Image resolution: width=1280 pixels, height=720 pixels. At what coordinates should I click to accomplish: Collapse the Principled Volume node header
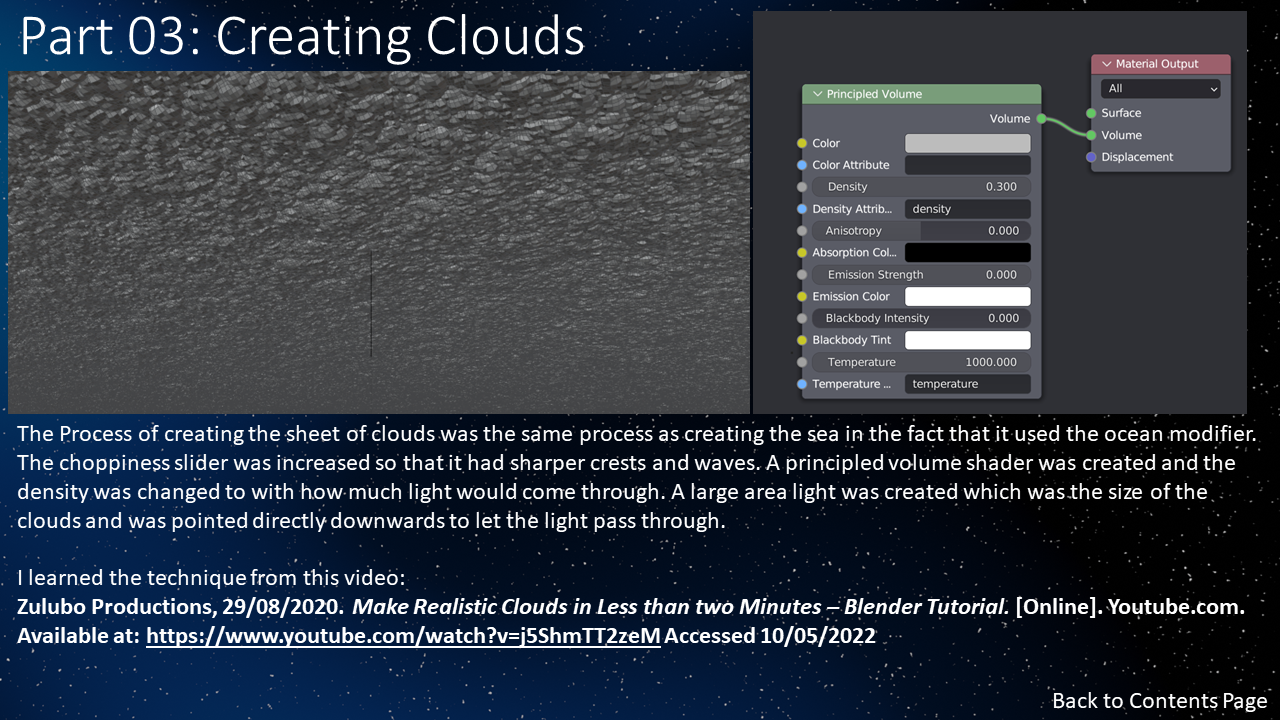[817, 94]
